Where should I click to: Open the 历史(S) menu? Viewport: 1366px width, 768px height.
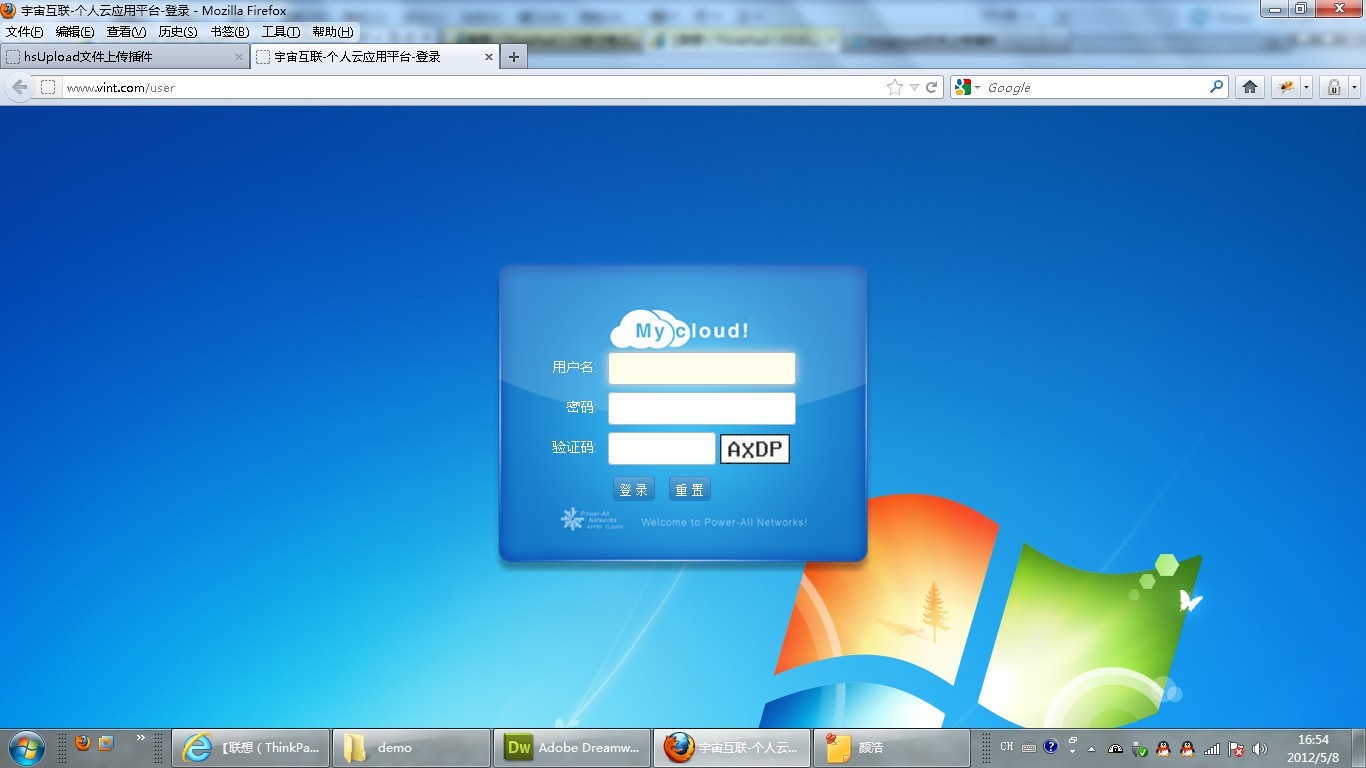[x=178, y=32]
